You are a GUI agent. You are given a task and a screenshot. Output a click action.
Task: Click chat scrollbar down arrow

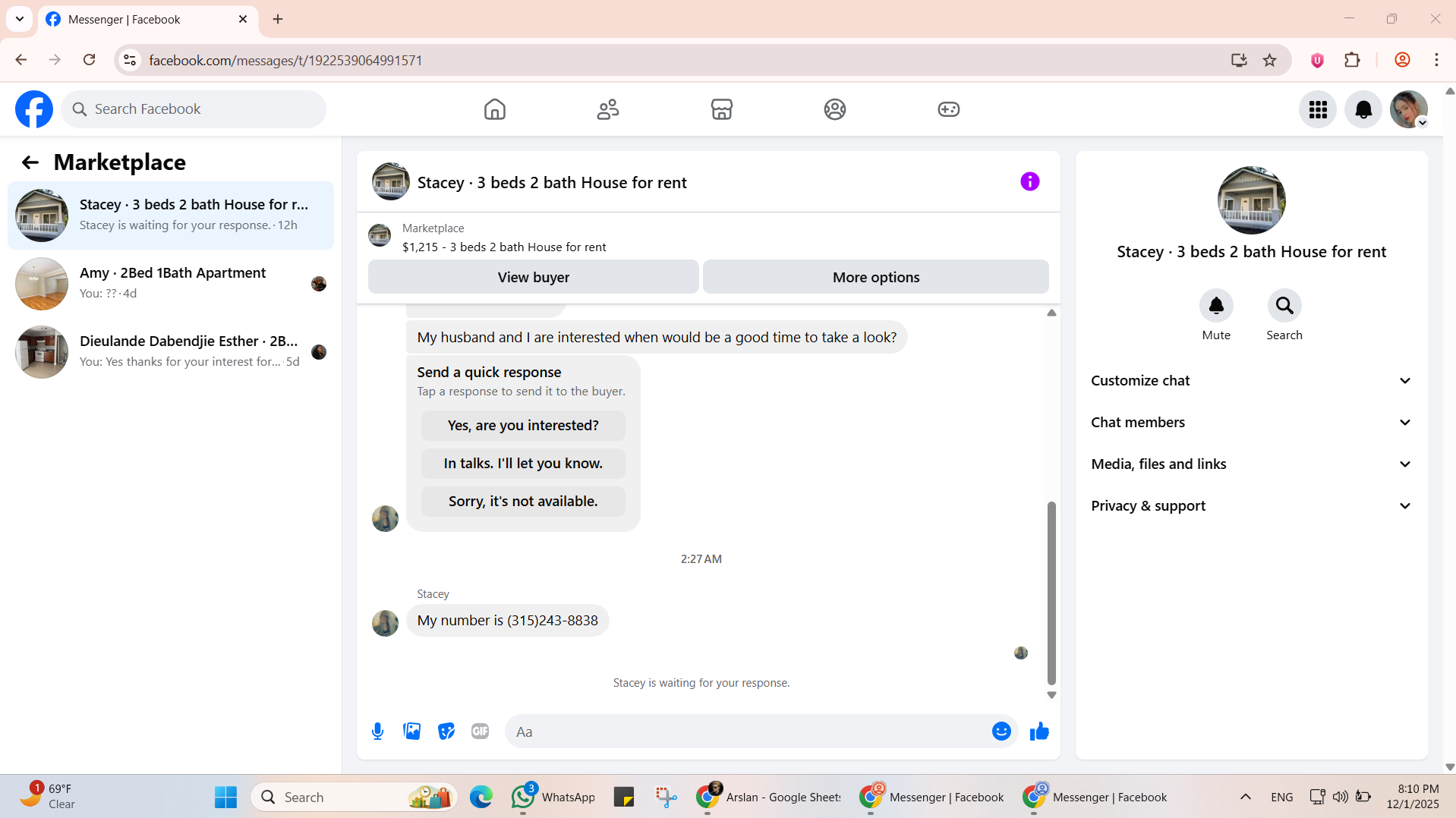pos(1051,695)
